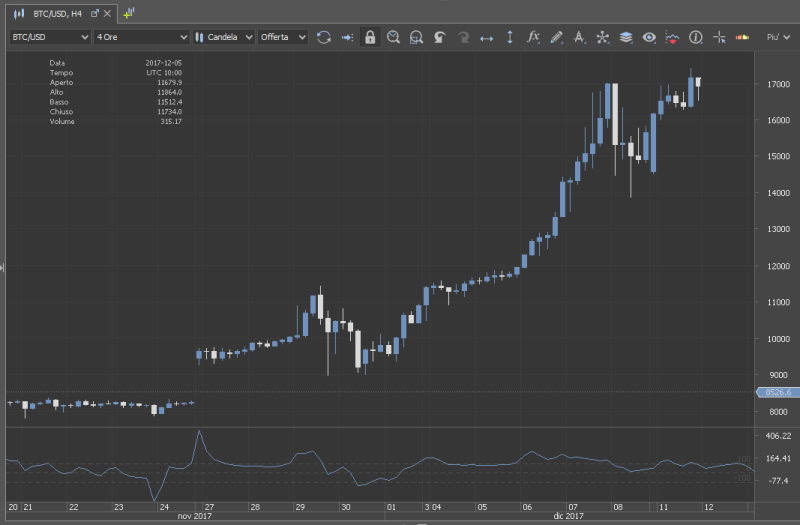This screenshot has width=800, height=525.
Task: Open the BTC/USD instrument dropdown
Action: tap(48, 37)
